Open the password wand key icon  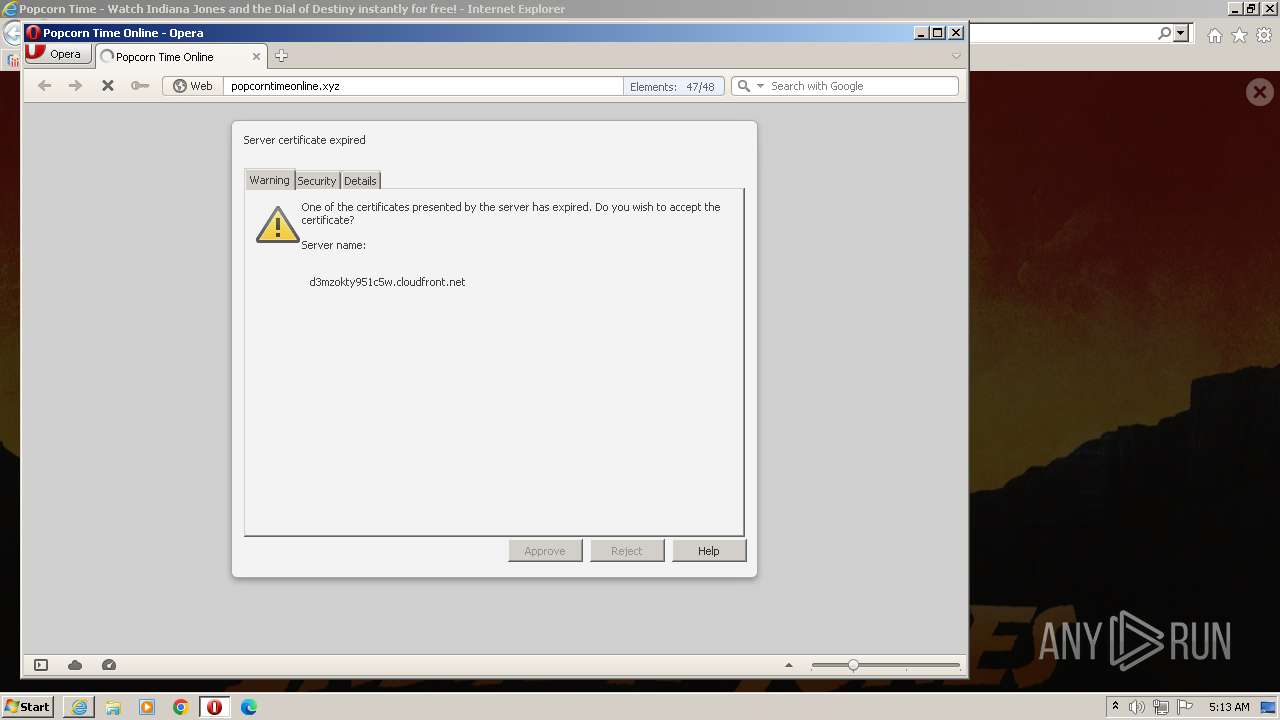pyautogui.click(x=140, y=86)
